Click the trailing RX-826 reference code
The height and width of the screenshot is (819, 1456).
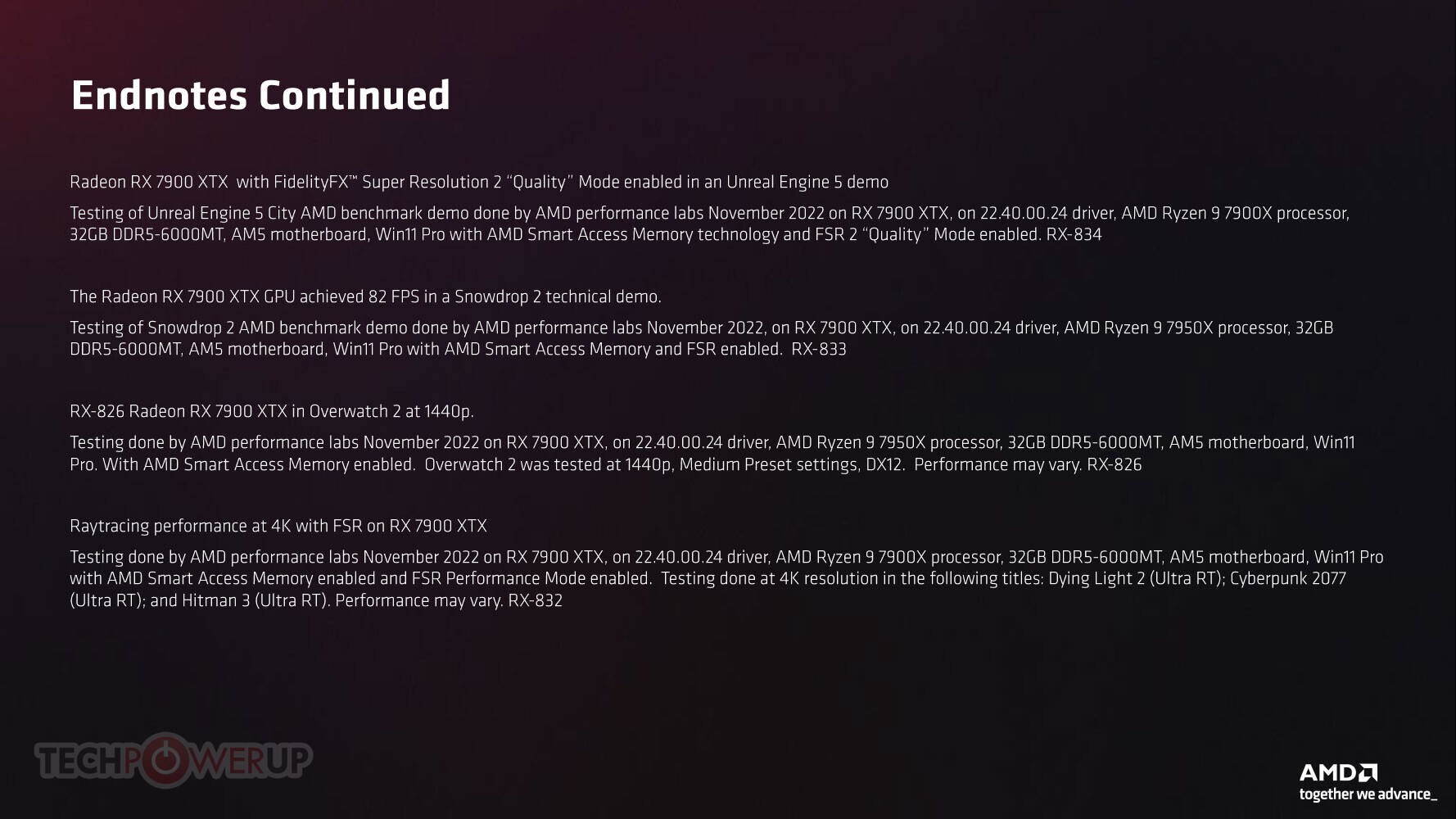click(x=1114, y=465)
